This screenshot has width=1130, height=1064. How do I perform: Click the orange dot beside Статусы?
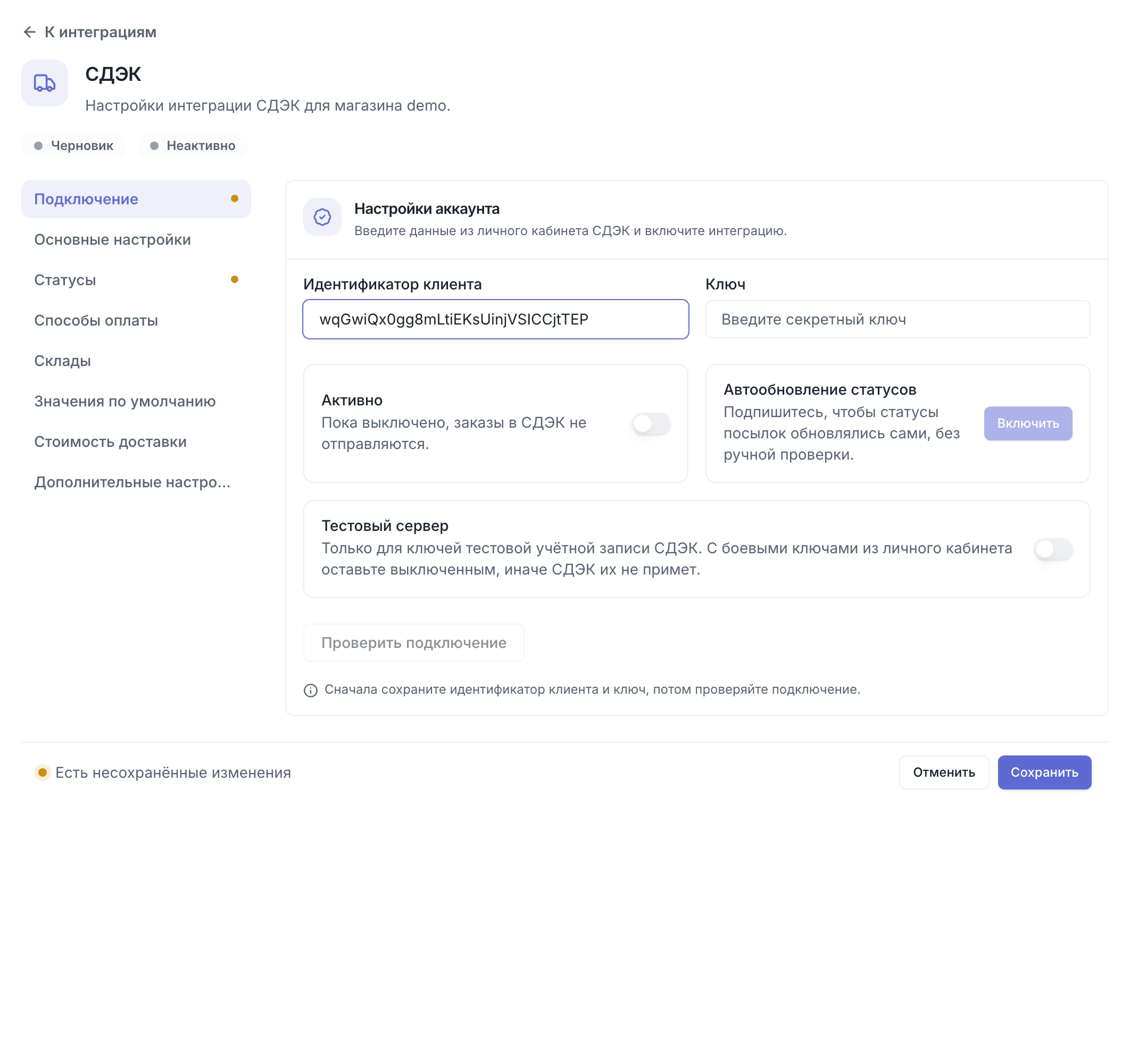(x=234, y=279)
